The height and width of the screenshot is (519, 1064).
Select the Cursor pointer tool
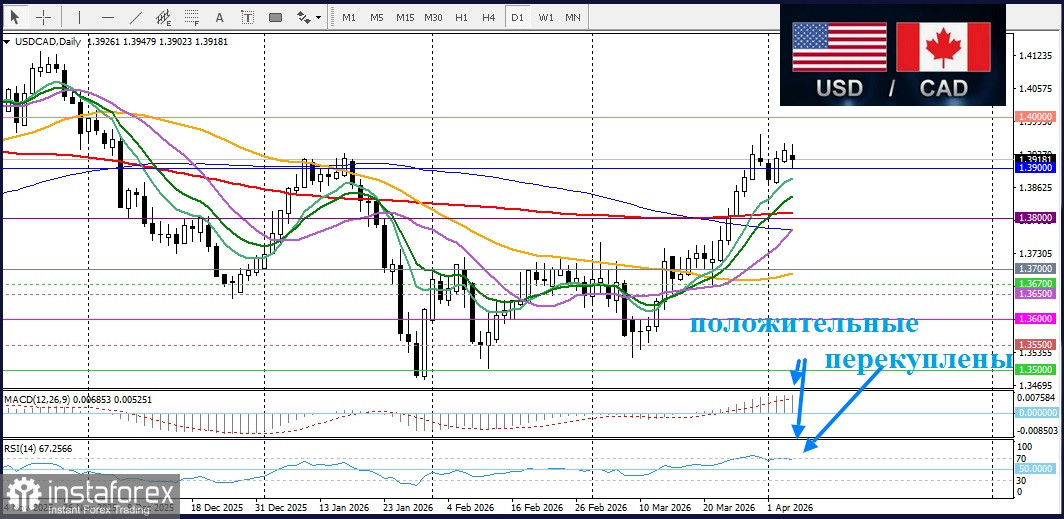tap(15, 17)
